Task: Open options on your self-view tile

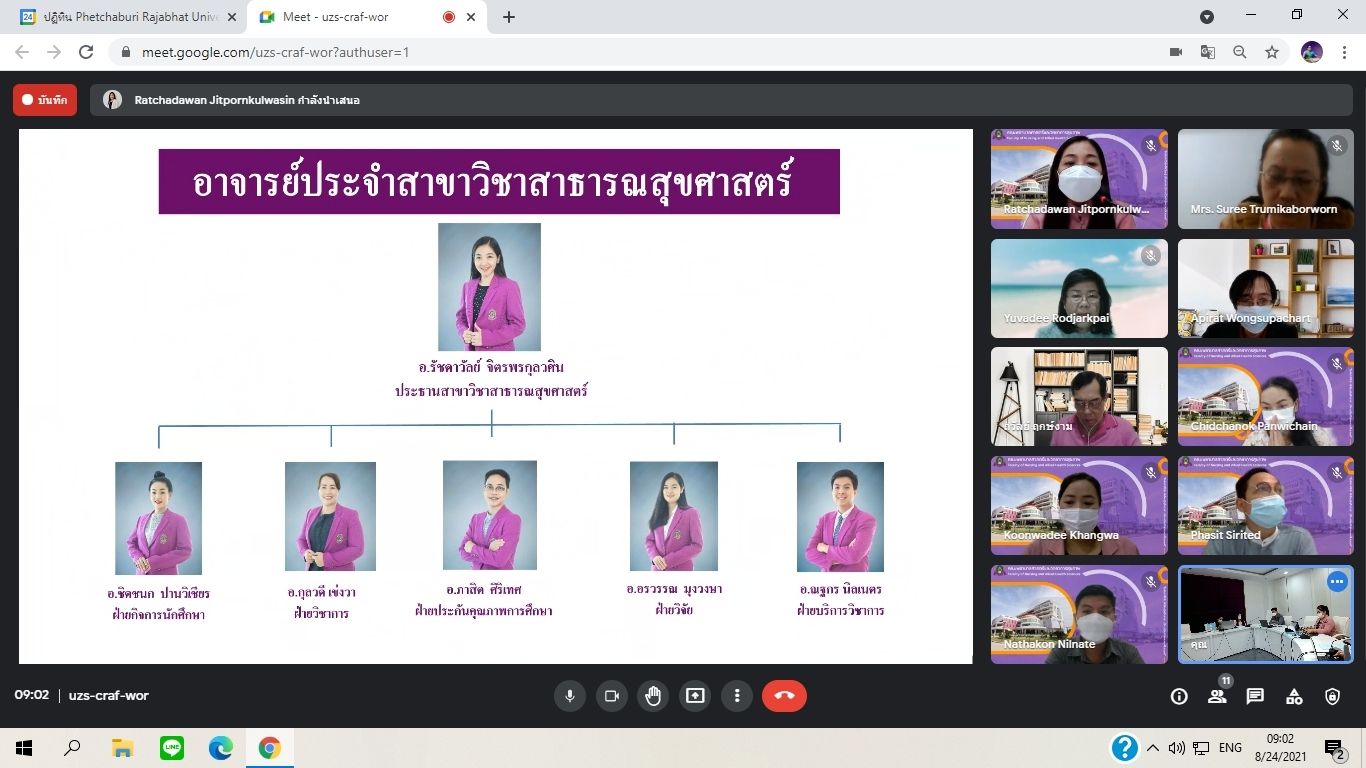Action: pyautogui.click(x=1337, y=581)
